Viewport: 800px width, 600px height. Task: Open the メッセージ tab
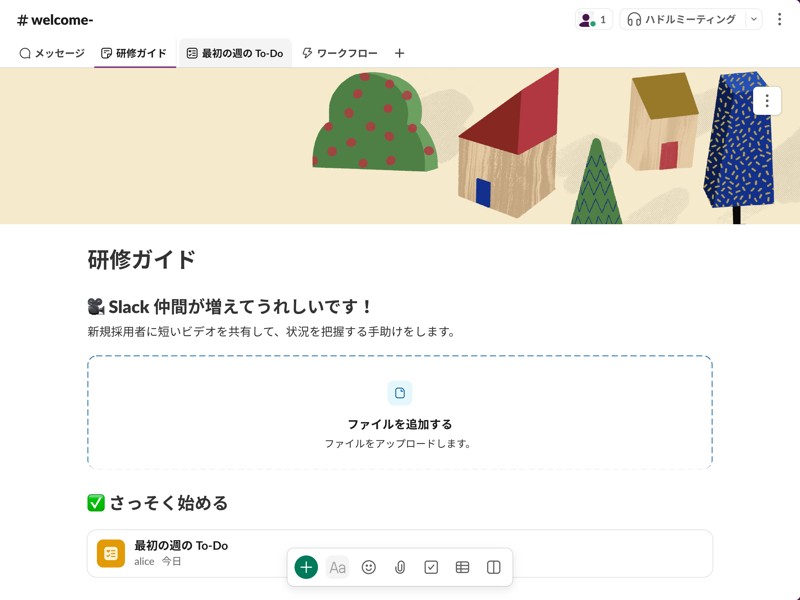(x=52, y=53)
